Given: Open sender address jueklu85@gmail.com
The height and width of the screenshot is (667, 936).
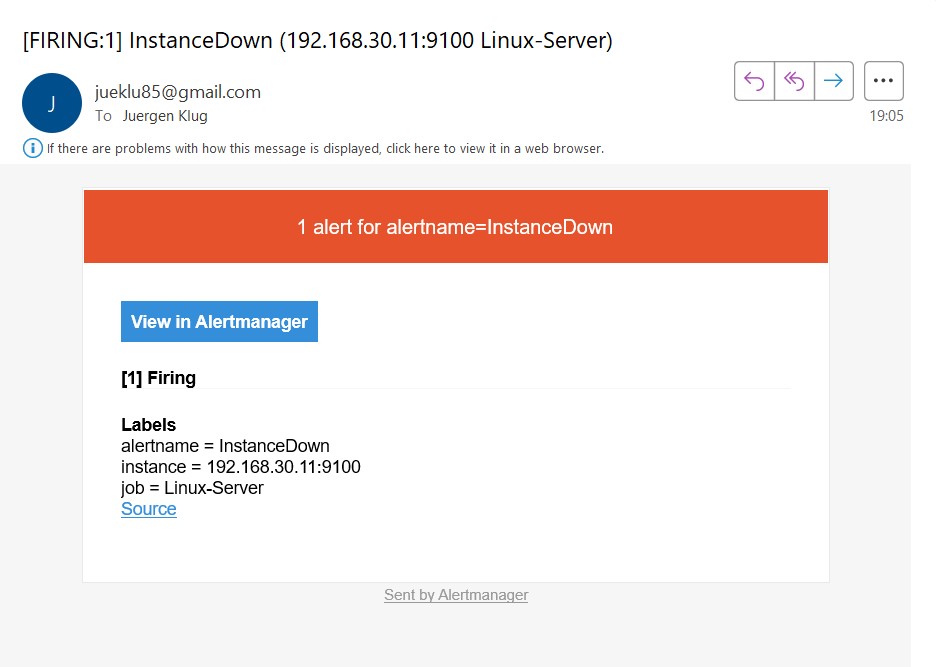Looking at the screenshot, I should (x=177, y=92).
